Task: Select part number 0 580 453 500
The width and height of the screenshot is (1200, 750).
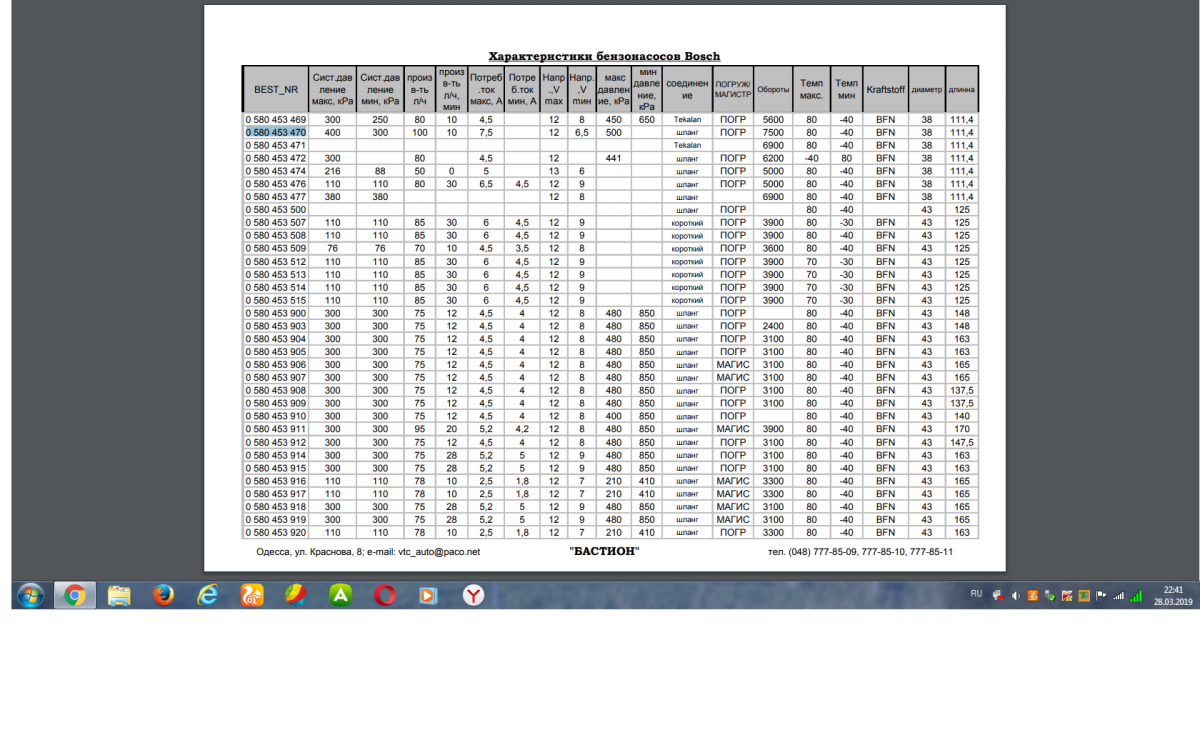Action: pyautogui.click(x=276, y=210)
